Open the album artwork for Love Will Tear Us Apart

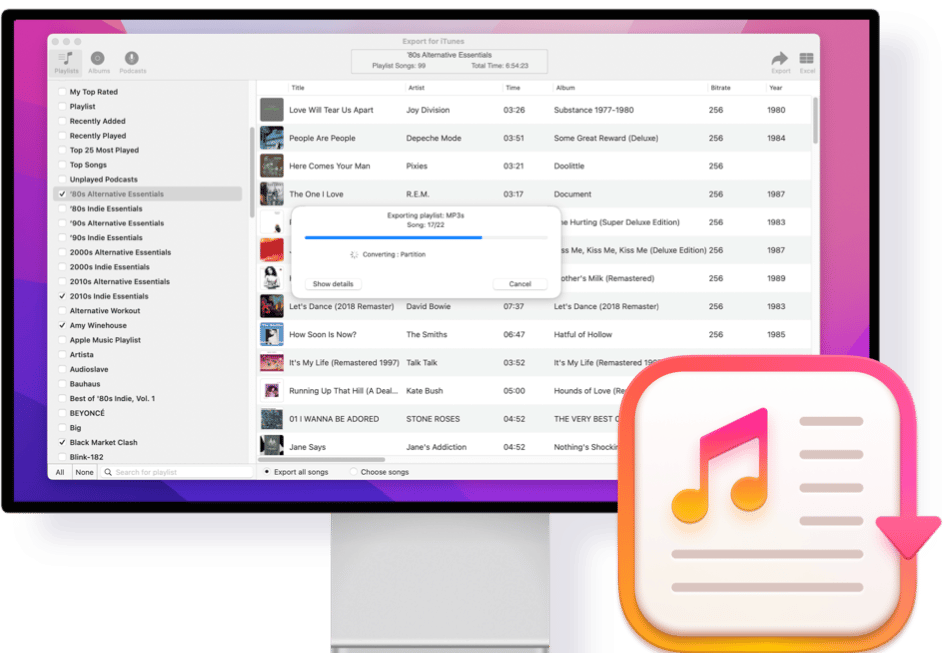tap(271, 109)
